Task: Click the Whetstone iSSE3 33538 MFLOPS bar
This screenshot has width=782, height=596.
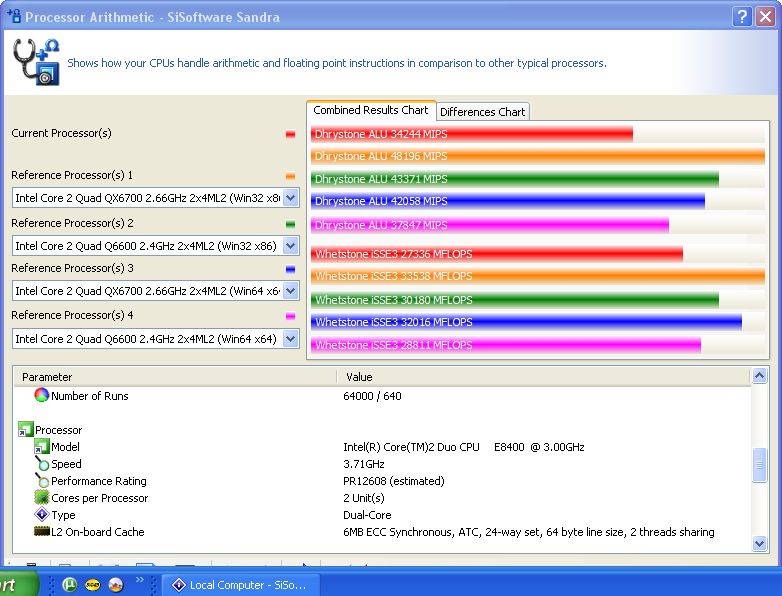Action: pyautogui.click(x=538, y=276)
